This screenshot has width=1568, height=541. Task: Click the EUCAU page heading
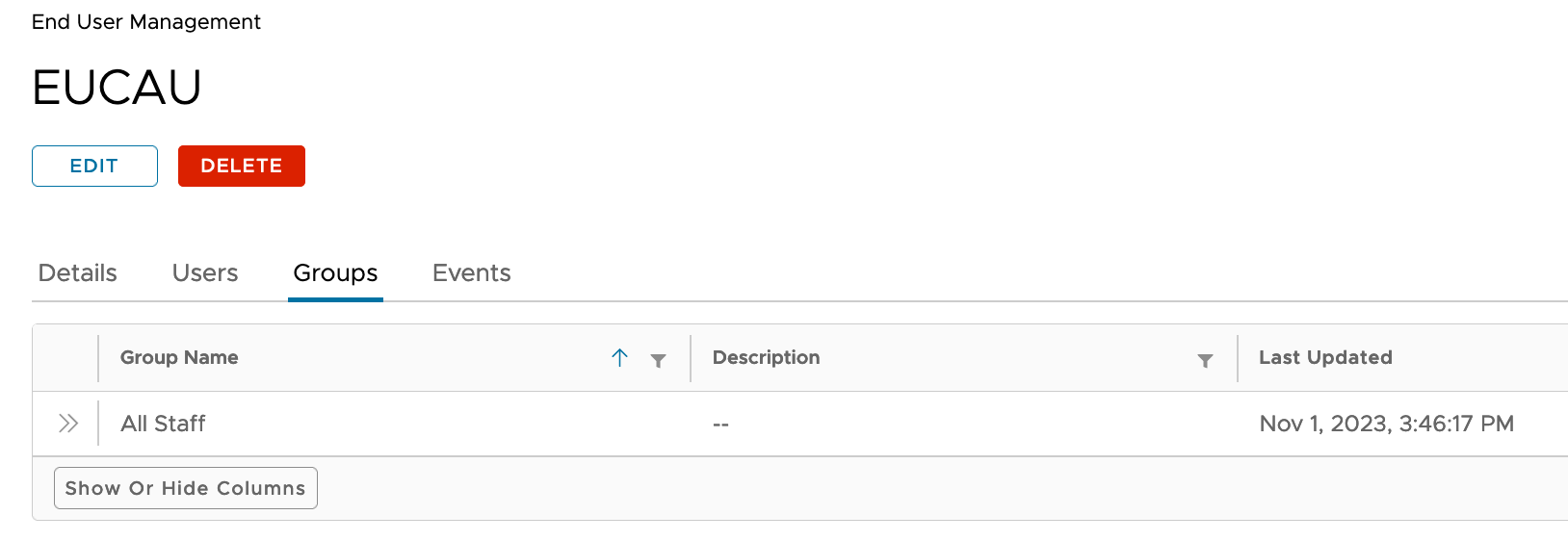(x=117, y=88)
